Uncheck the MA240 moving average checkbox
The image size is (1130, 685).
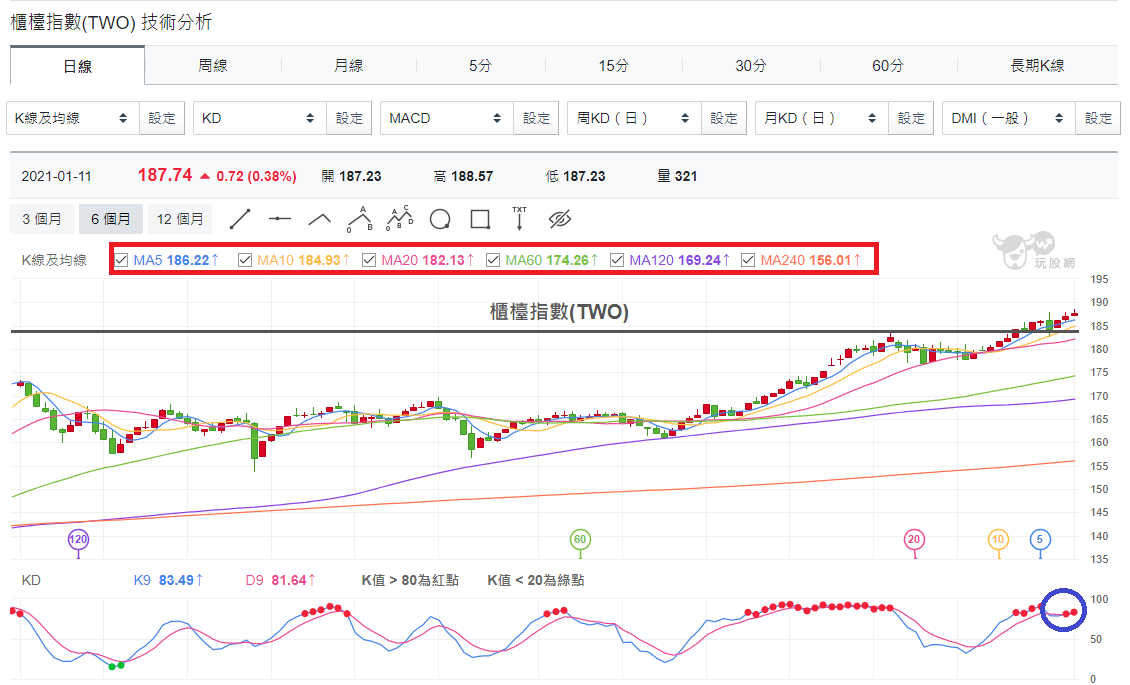748,260
